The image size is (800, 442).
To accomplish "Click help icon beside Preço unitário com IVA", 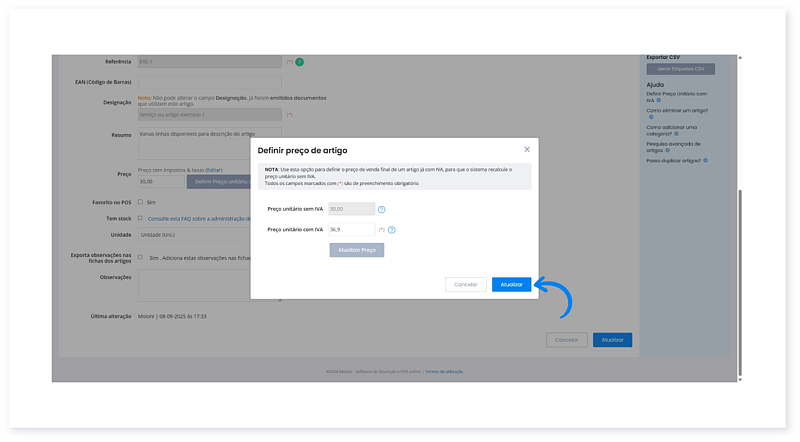I will 392,230.
